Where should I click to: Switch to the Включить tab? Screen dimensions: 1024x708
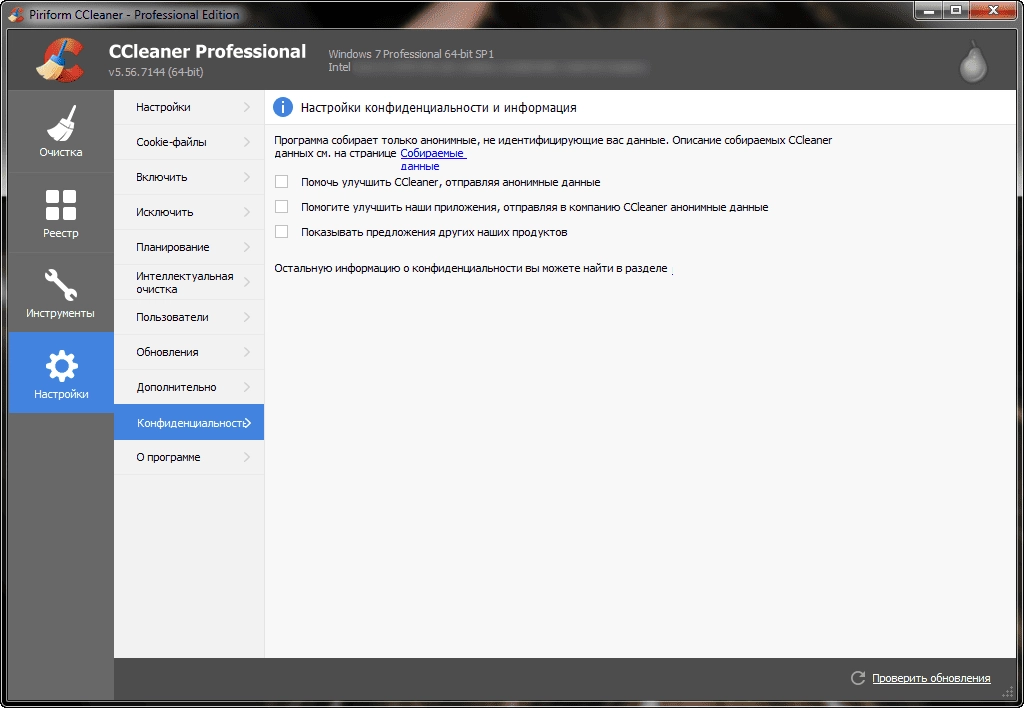tap(189, 177)
